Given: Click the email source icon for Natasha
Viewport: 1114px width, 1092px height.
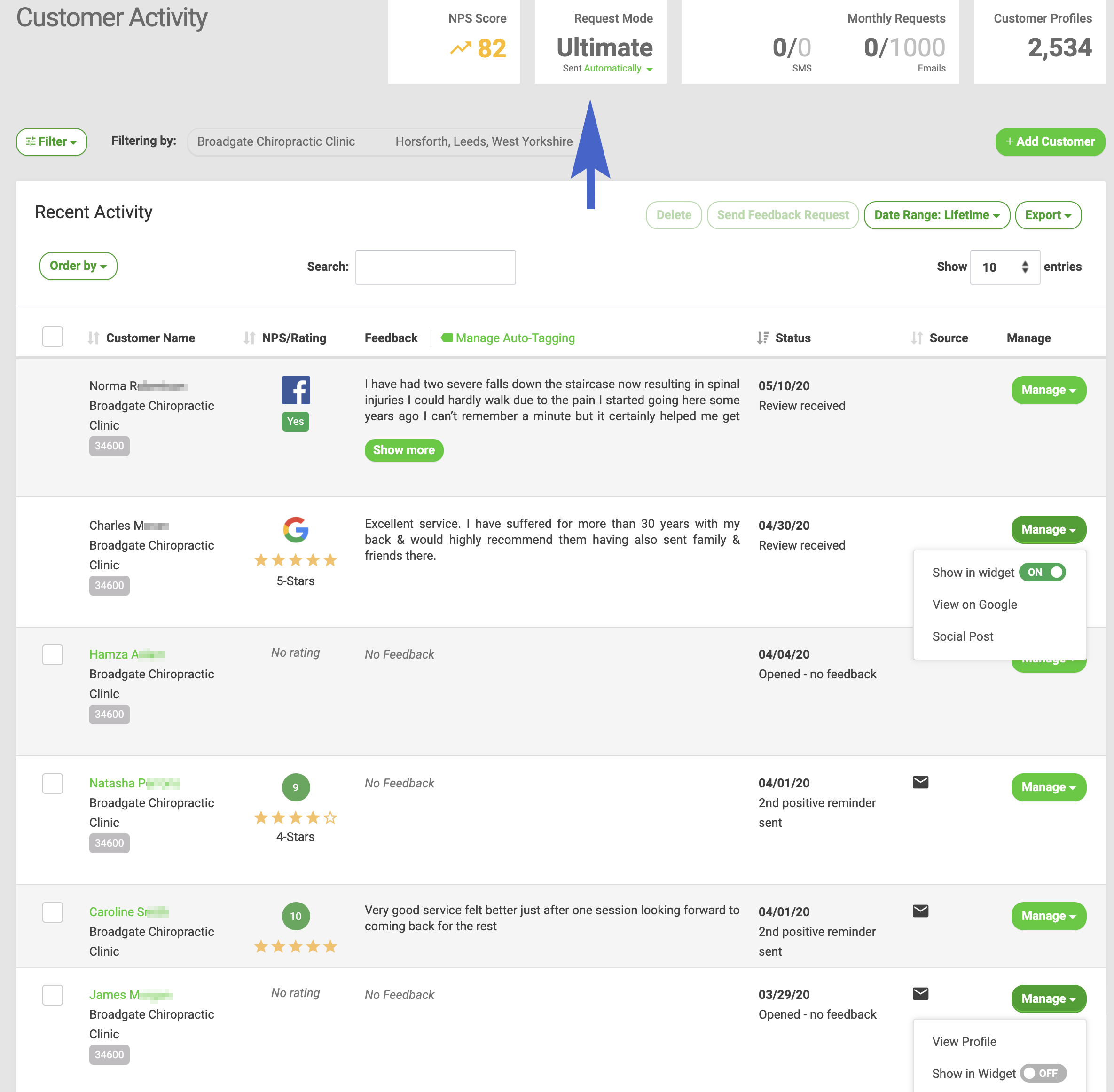Looking at the screenshot, I should (x=920, y=782).
